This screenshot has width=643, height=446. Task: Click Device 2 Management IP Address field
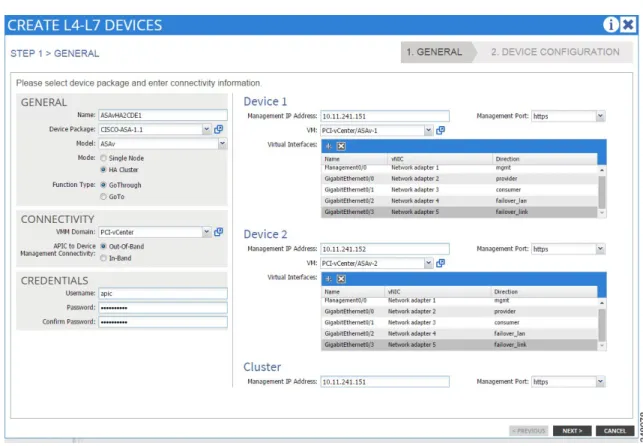pos(385,249)
